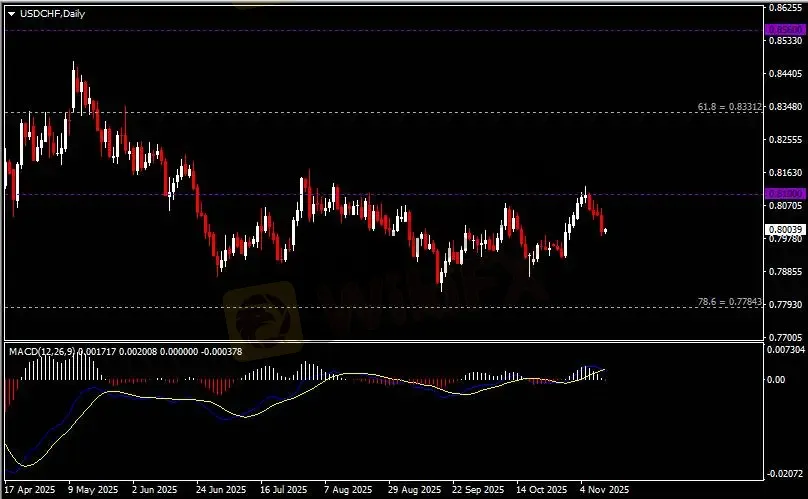808x499 pixels.
Task: Click the 17 Apr 2025 date label
Action: (30, 490)
